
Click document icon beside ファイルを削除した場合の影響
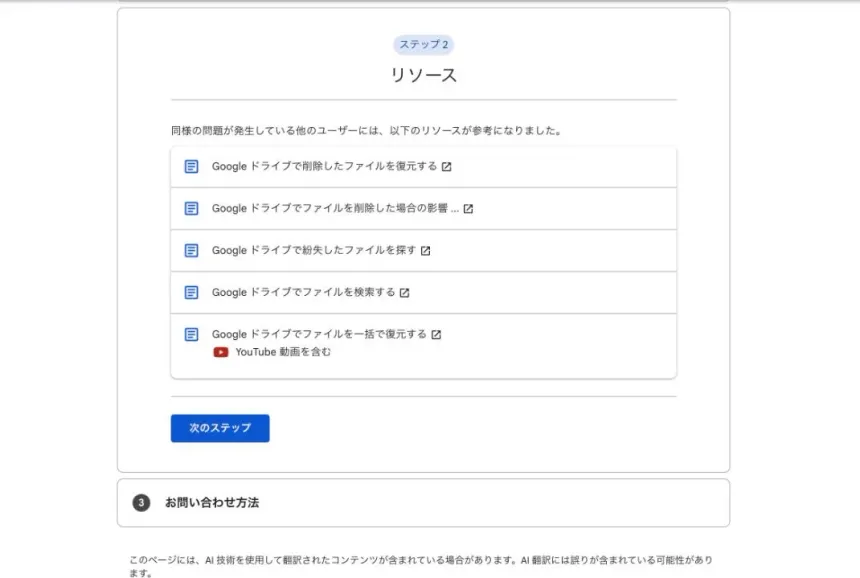pyautogui.click(x=191, y=208)
